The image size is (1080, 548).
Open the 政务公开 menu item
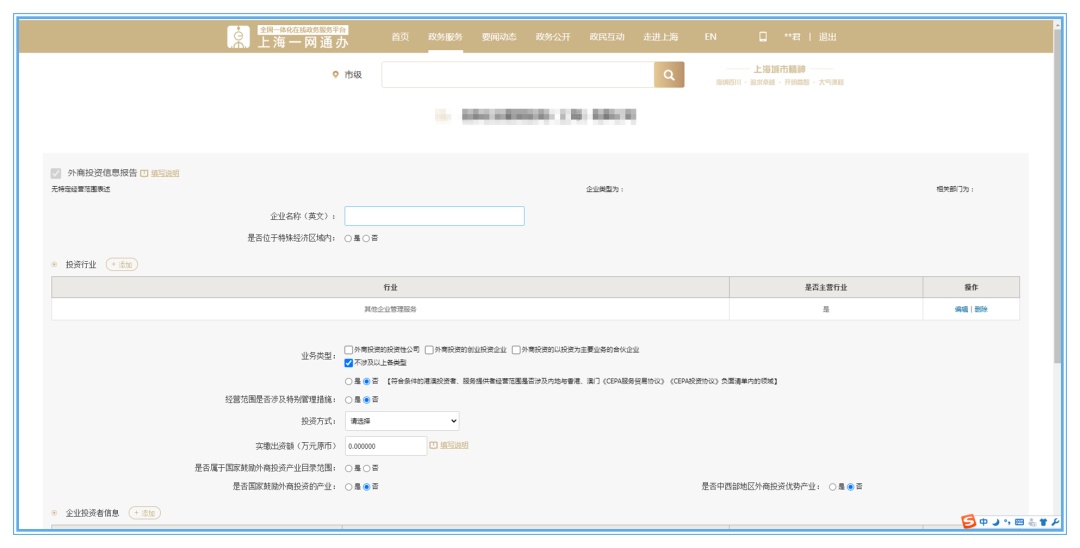553,37
